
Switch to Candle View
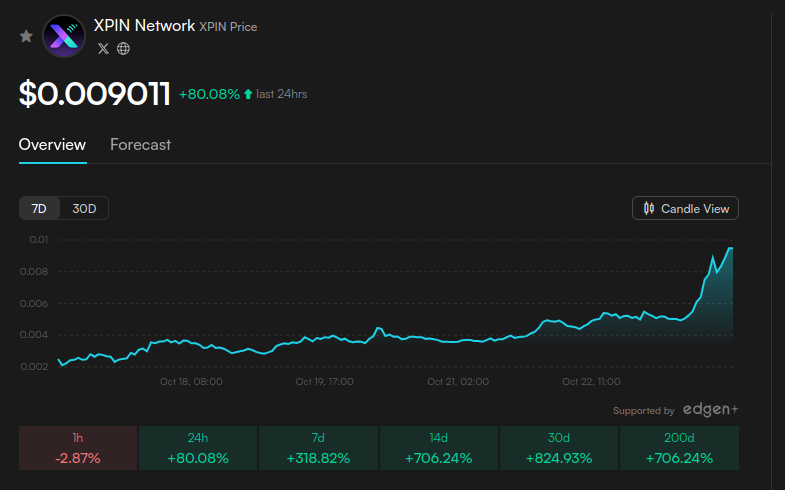[685, 208]
